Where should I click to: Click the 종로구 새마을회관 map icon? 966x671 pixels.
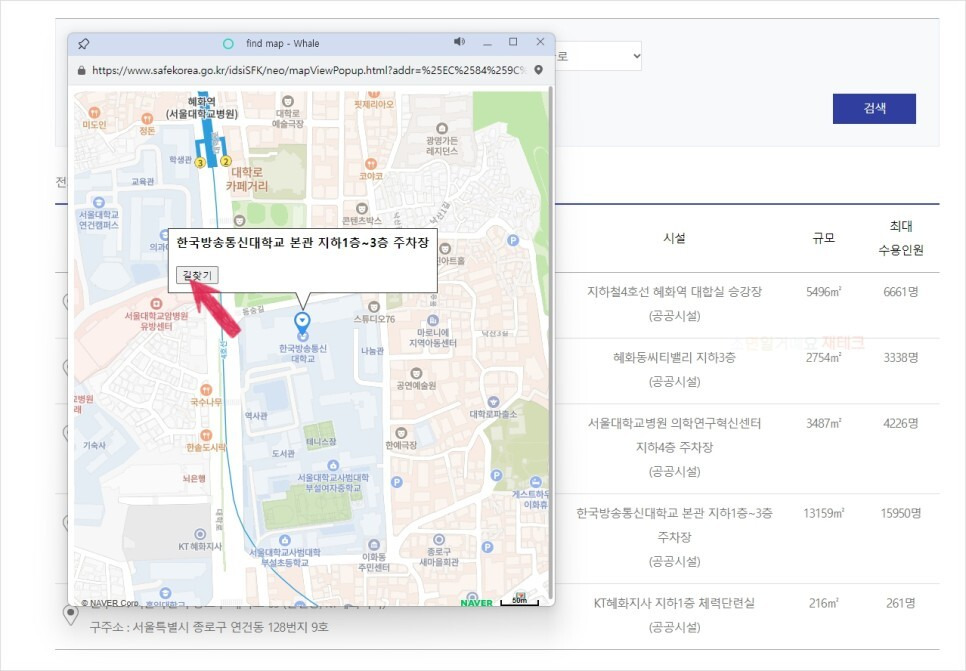439,540
